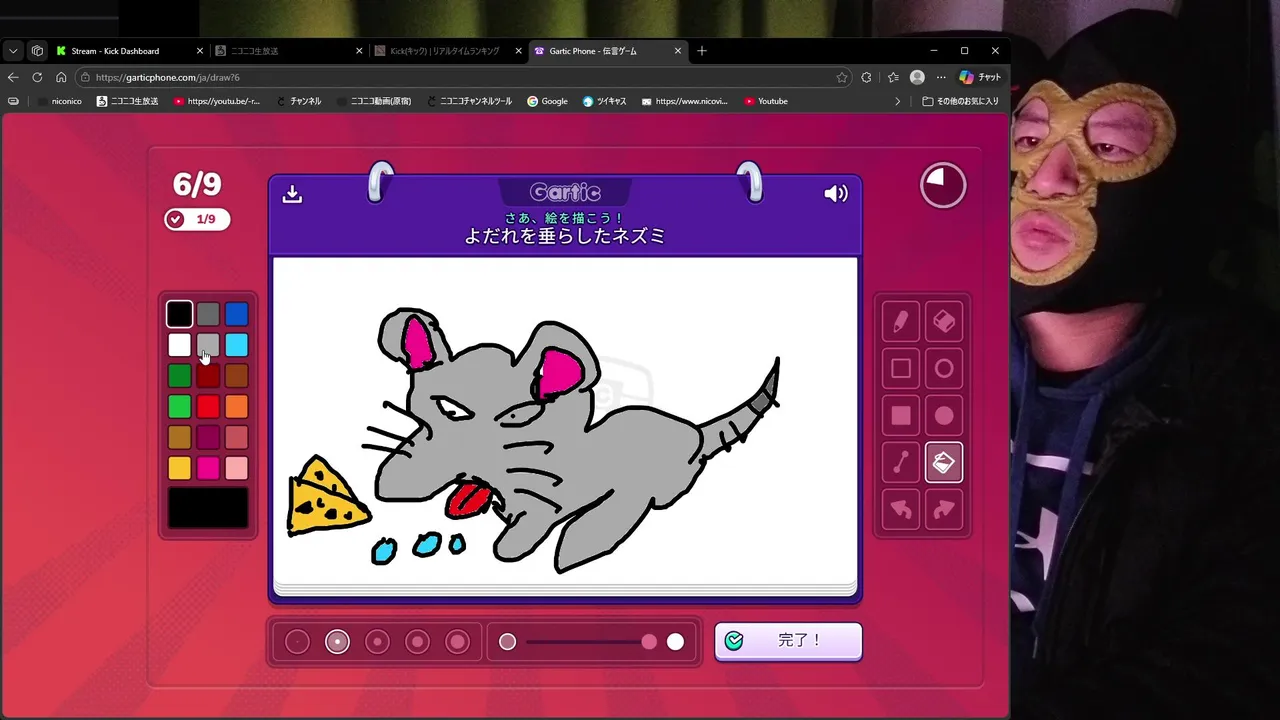The height and width of the screenshot is (720, 1280).
Task: Open the Google bookmark
Action: coord(547,101)
